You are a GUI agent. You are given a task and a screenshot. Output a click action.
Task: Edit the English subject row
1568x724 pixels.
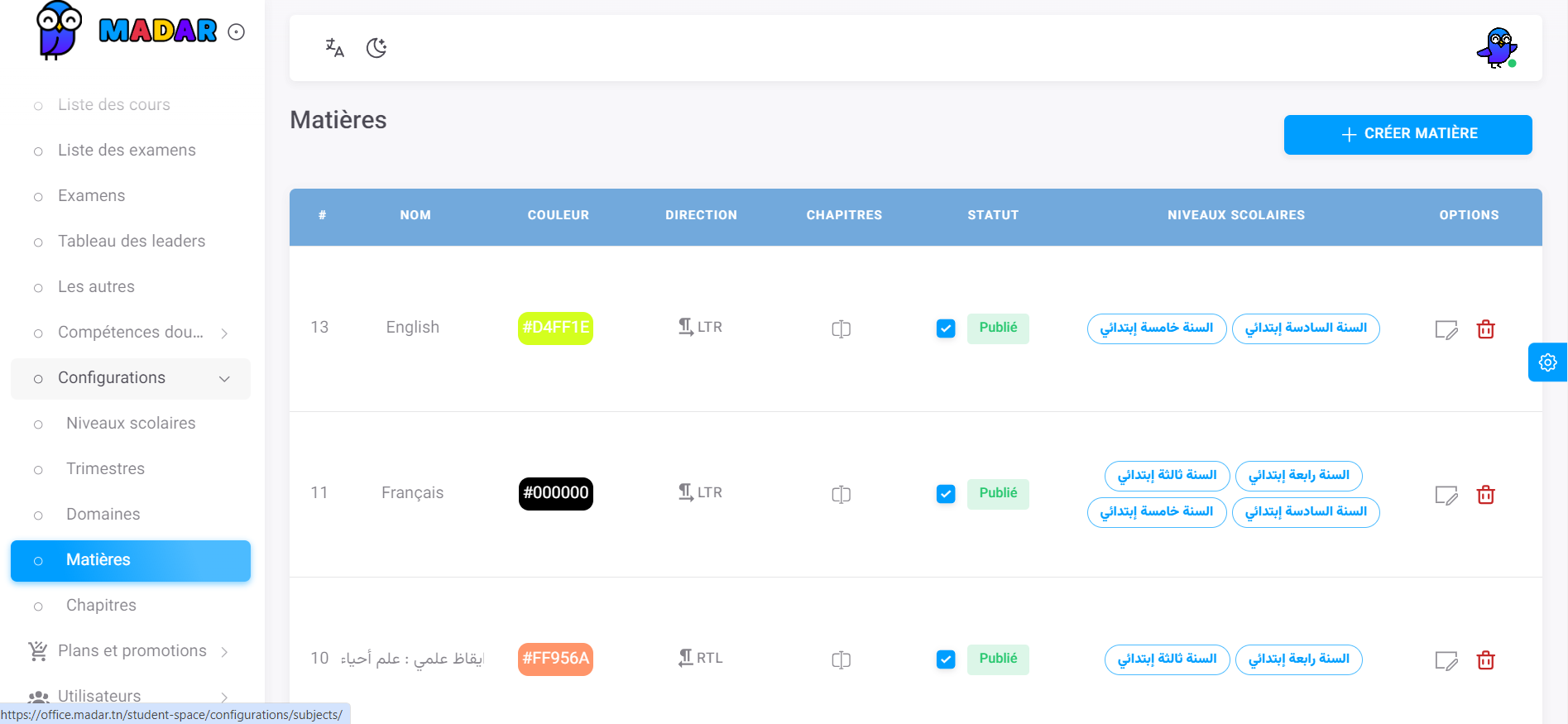(1446, 329)
